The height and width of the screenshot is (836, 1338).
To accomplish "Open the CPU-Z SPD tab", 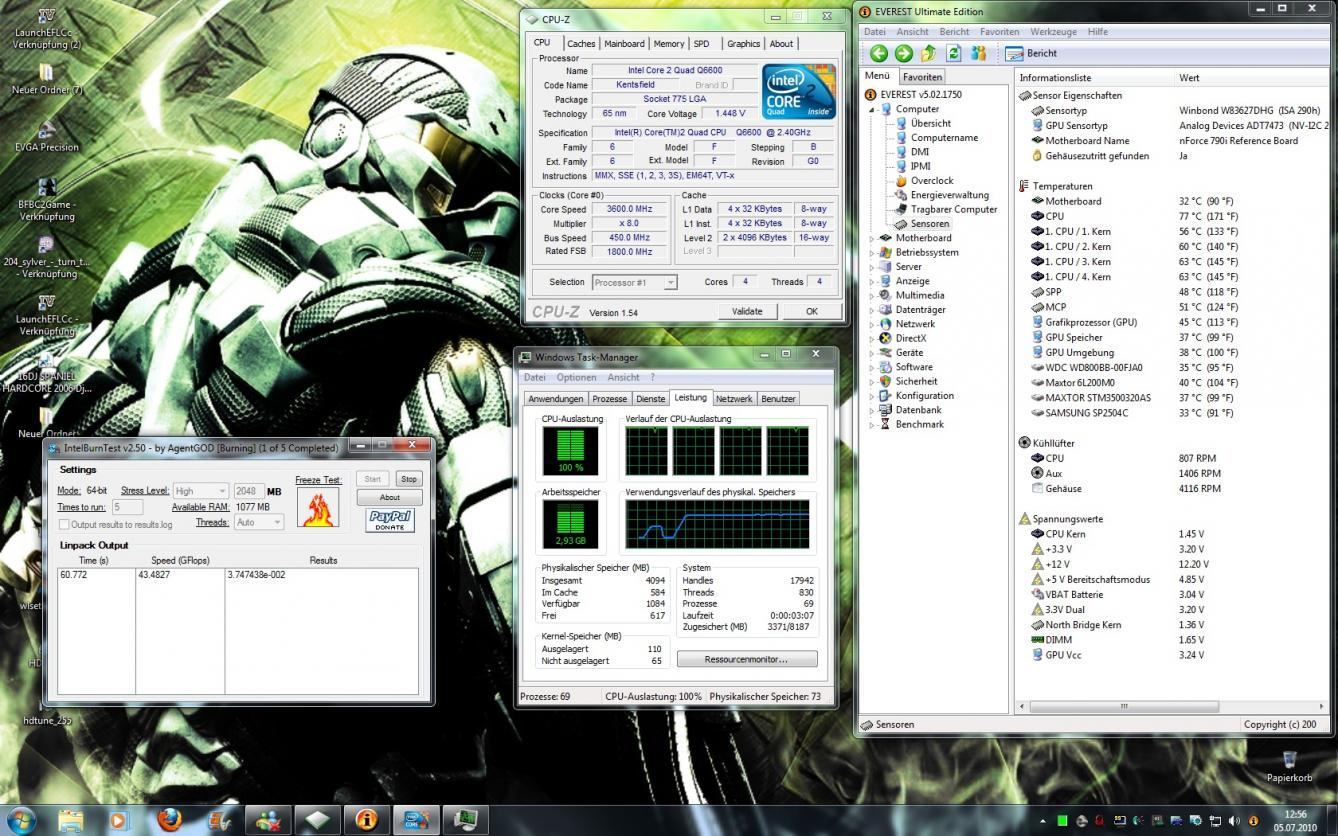I will [x=702, y=44].
